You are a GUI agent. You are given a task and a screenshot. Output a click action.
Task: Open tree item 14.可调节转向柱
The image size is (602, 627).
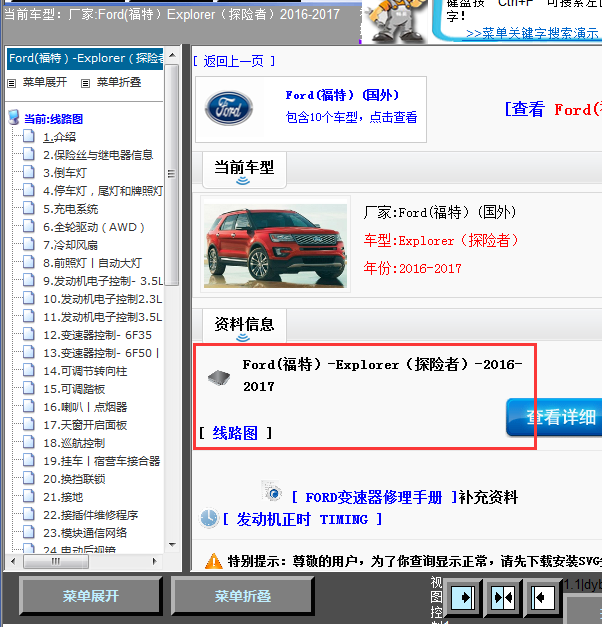85,371
